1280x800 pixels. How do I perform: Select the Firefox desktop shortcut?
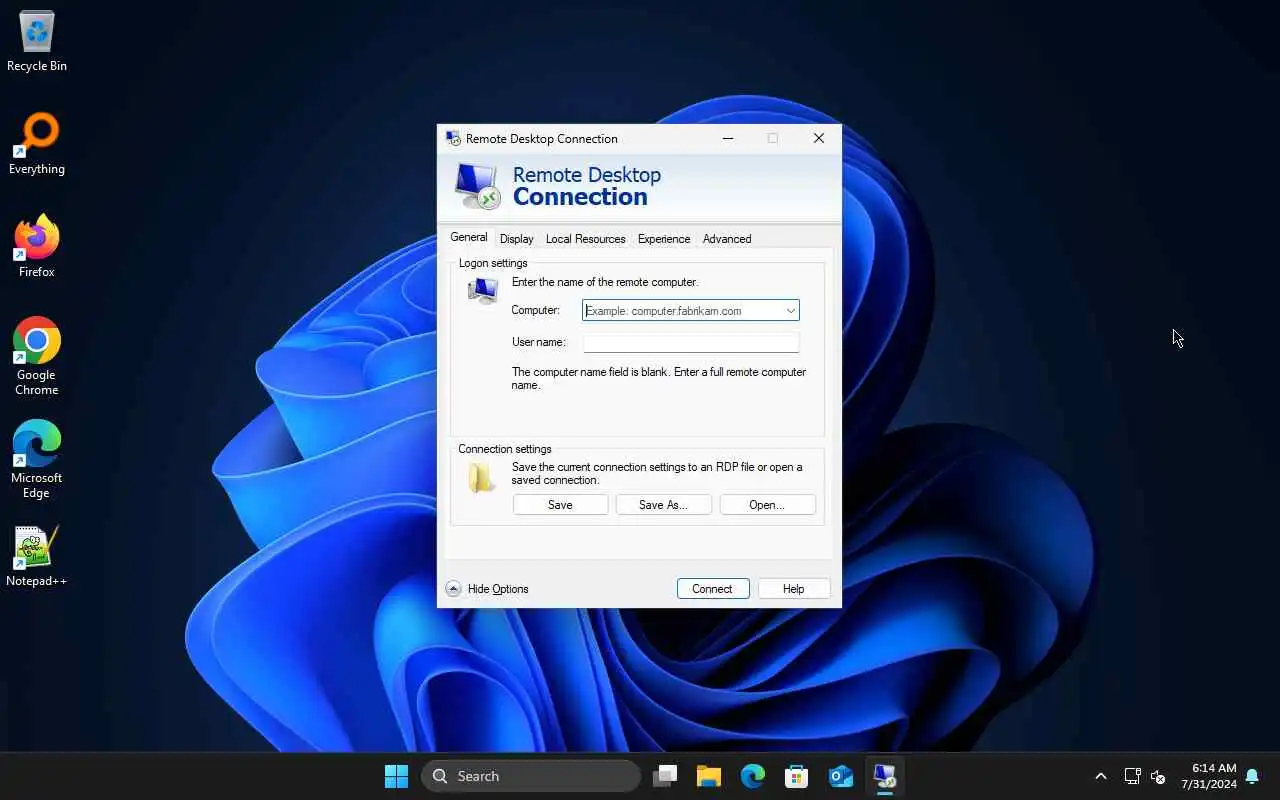click(x=37, y=247)
